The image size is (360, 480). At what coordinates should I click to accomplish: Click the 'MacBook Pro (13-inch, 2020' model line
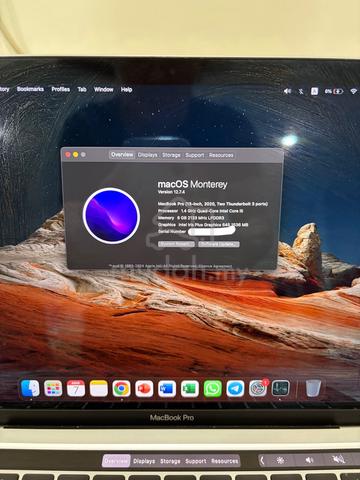point(213,203)
